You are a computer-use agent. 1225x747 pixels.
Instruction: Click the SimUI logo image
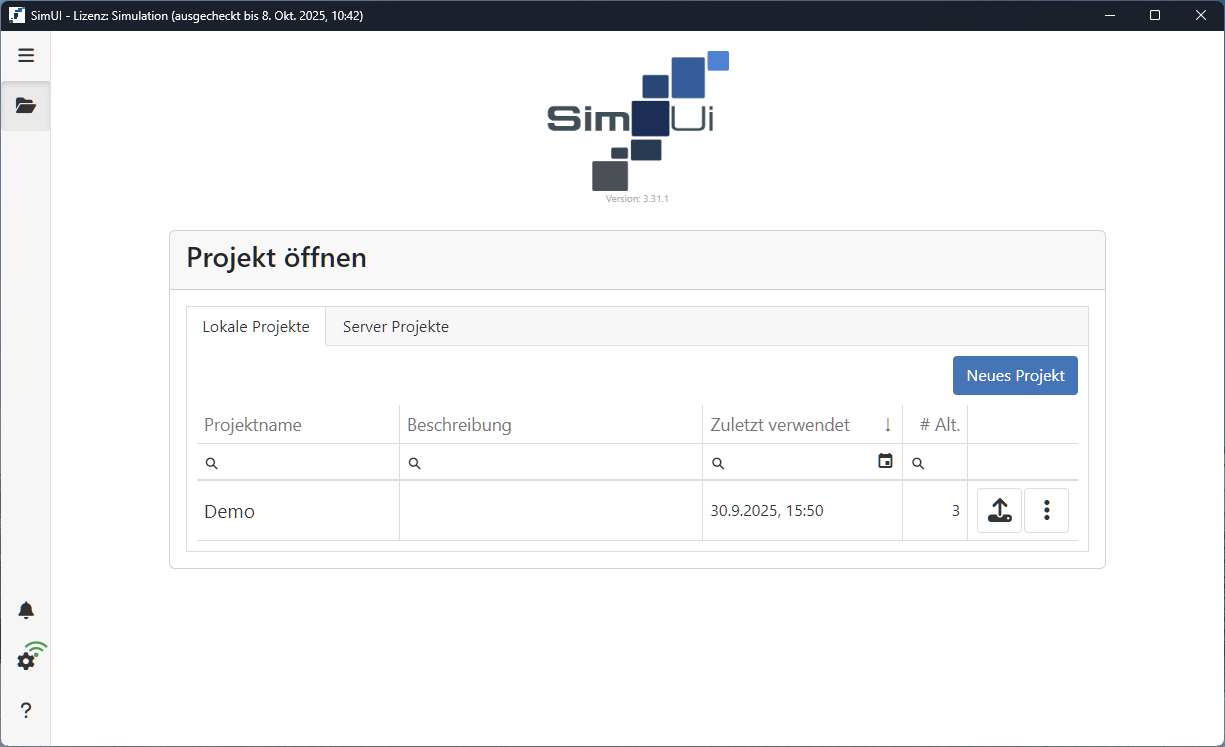637,122
